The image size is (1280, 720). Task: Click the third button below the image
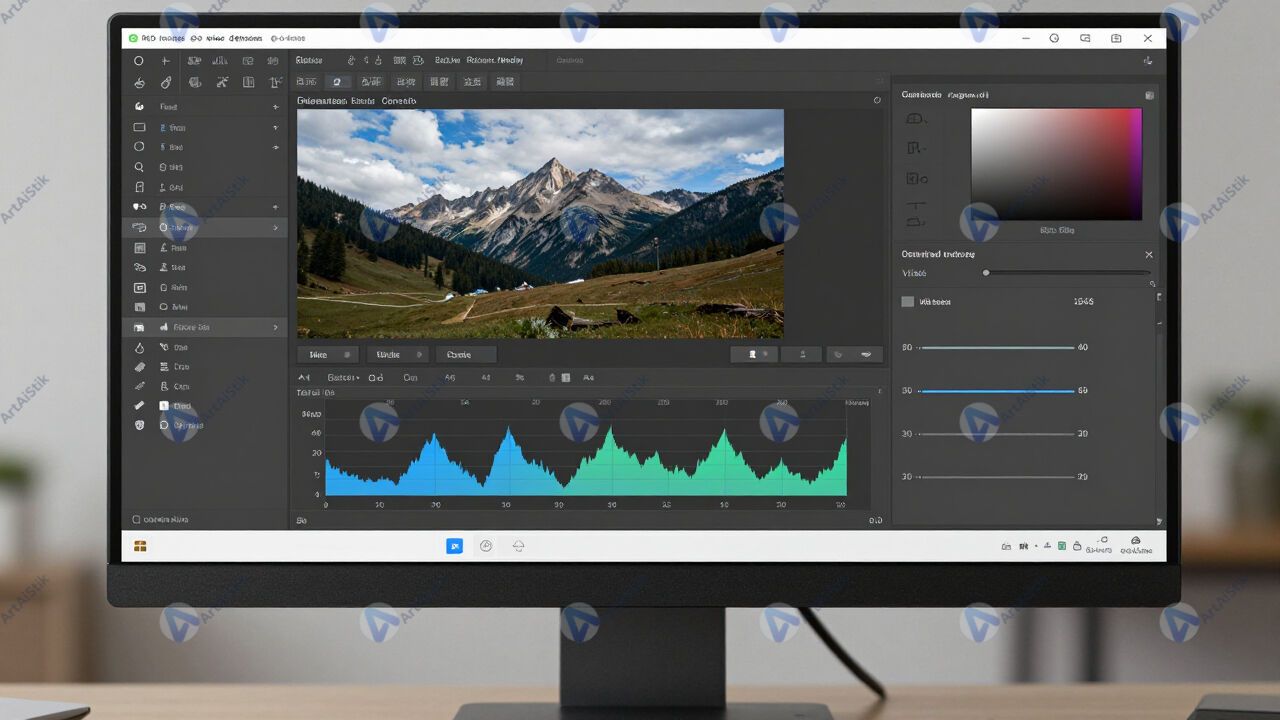pyautogui.click(x=465, y=354)
